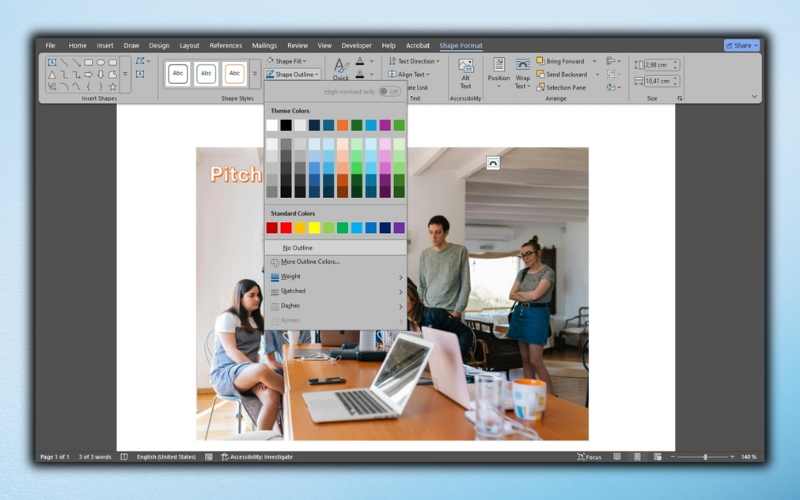Pick the Rectangle shape in Insert Shapes
The image size is (800, 500).
(88, 63)
